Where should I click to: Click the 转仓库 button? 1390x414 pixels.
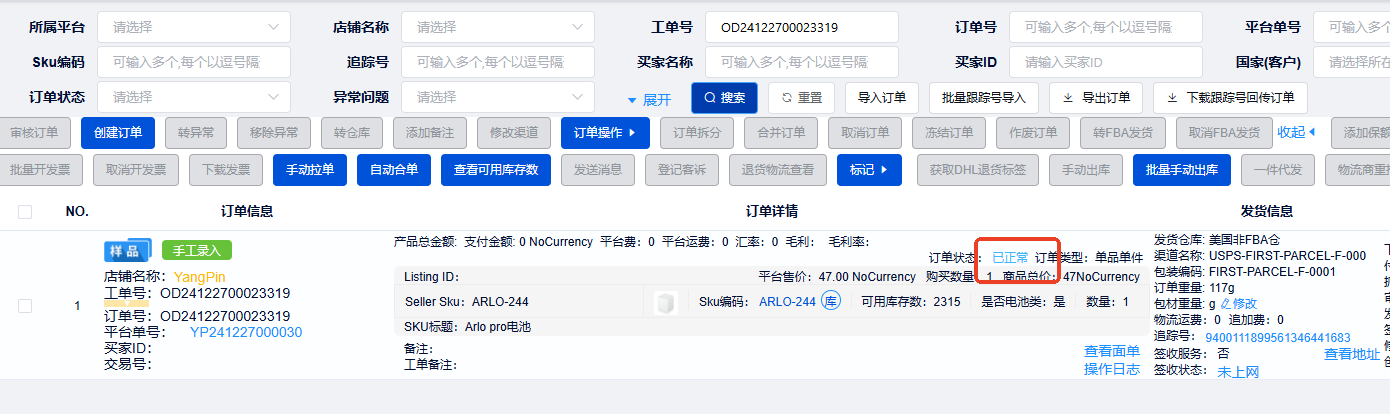pos(352,133)
